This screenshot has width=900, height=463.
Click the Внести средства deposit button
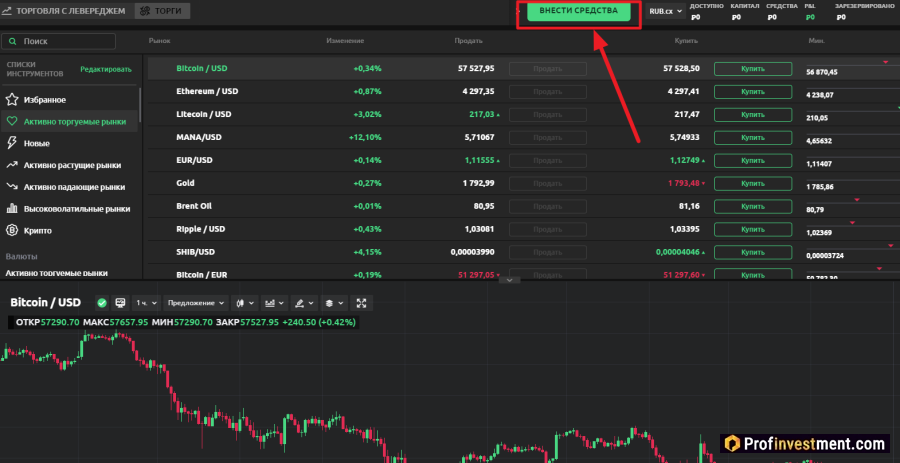tap(579, 11)
